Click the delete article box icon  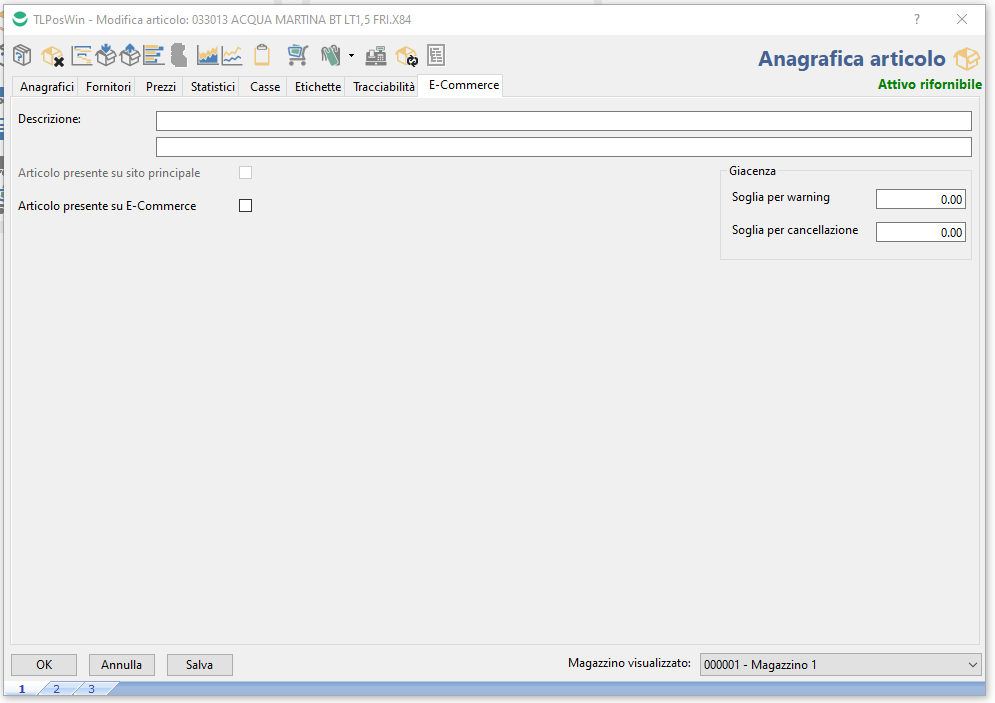(53, 56)
